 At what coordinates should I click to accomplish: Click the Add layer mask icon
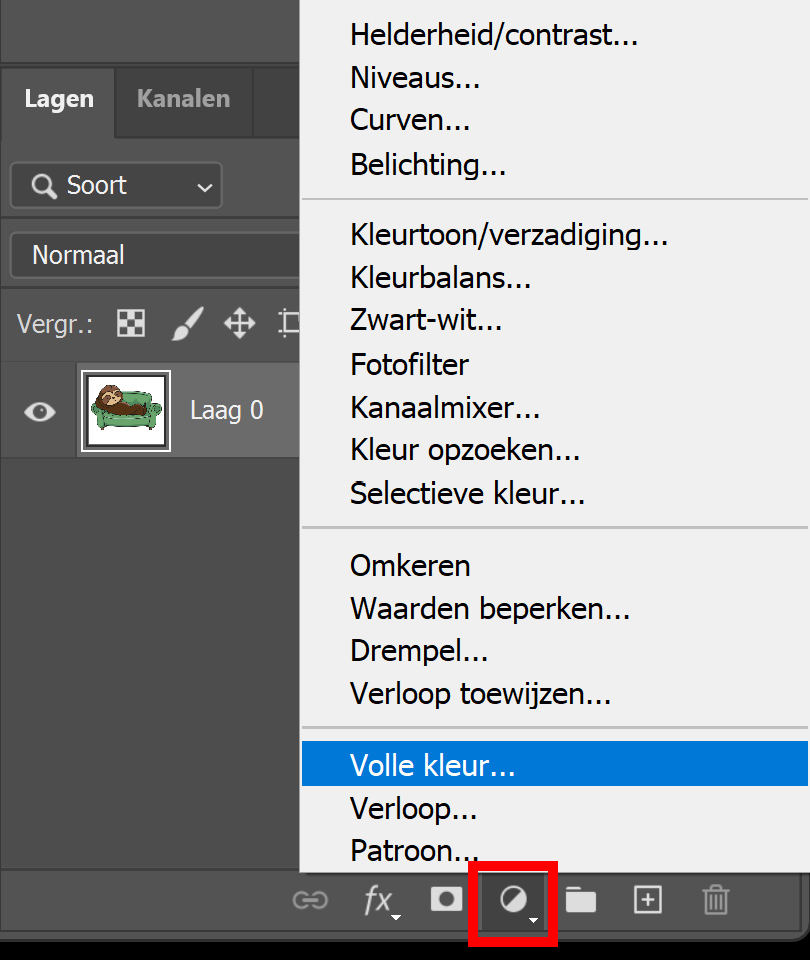pos(446,900)
